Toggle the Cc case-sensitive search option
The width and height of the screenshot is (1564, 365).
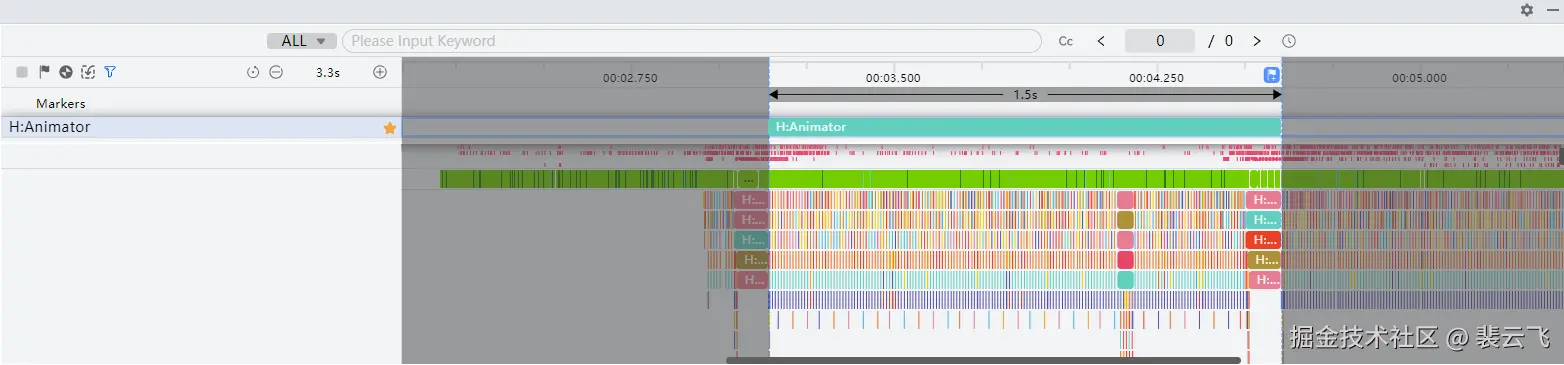click(x=1066, y=41)
